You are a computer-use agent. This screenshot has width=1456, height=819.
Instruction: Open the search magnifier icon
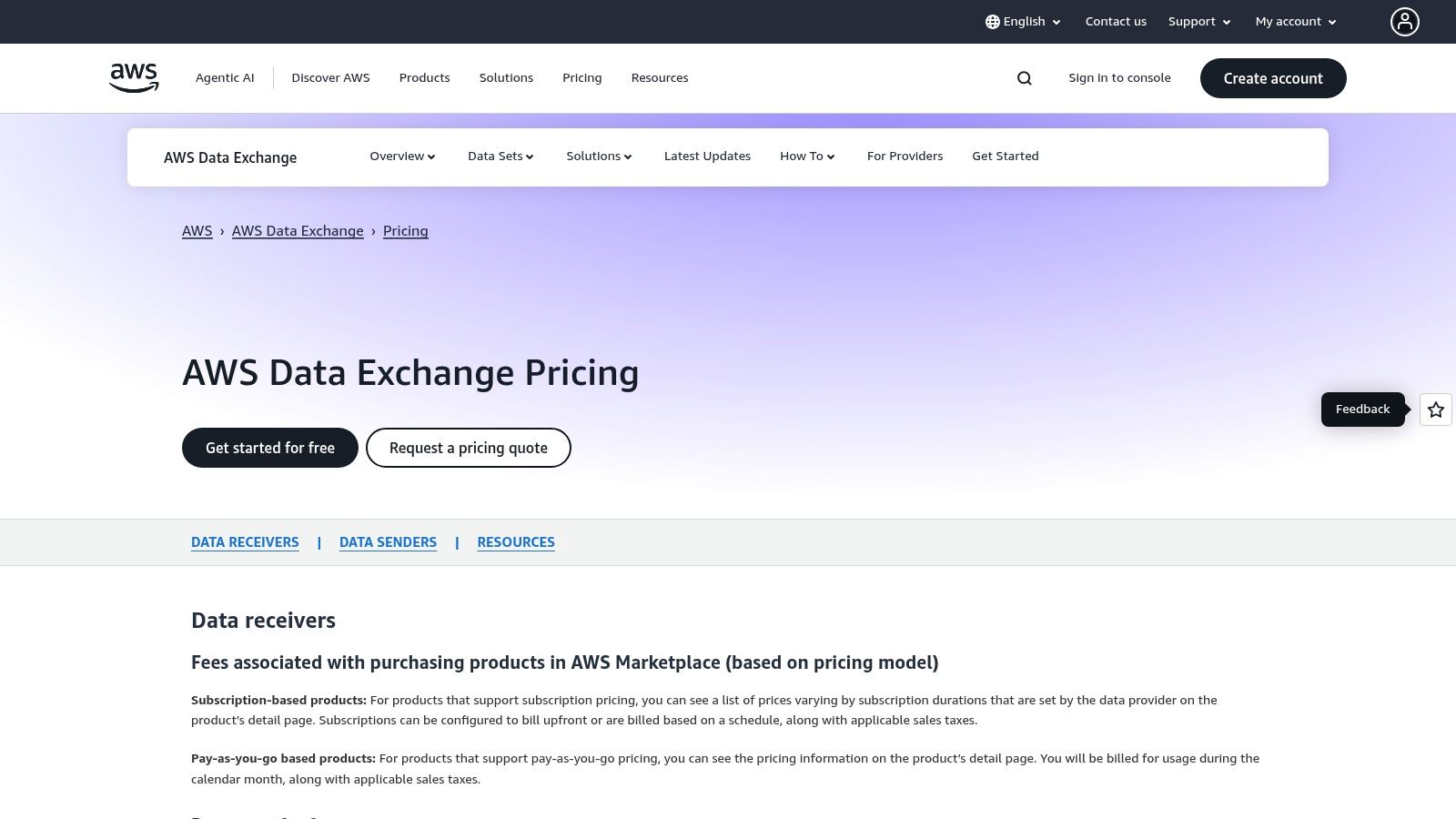coord(1025,78)
